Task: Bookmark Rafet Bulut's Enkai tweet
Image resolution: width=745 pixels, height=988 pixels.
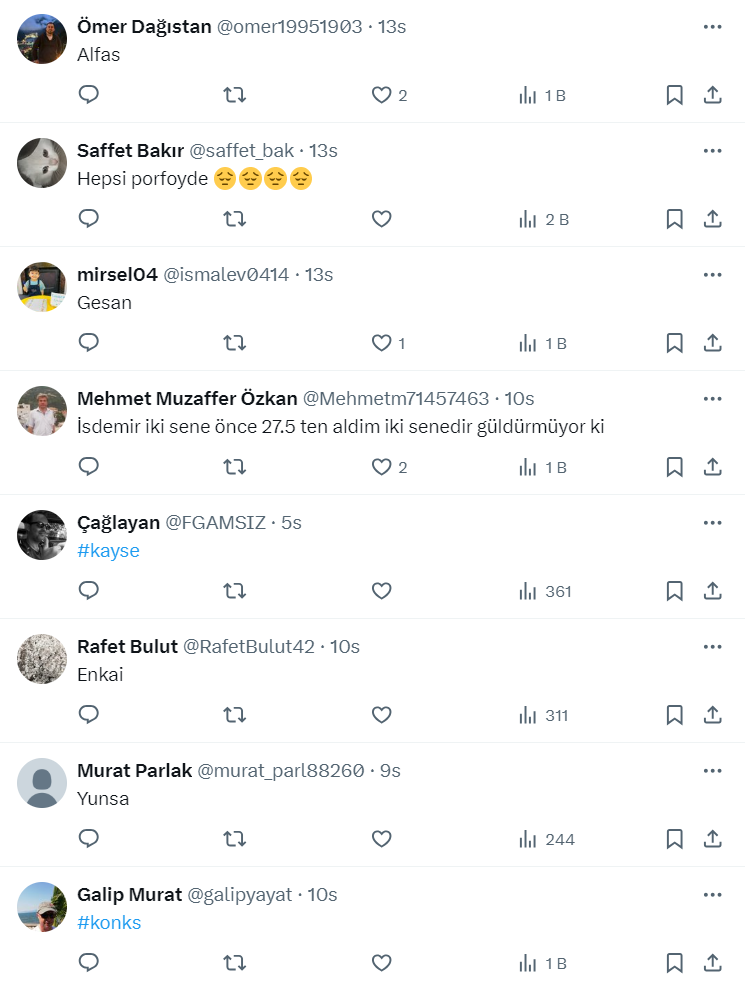Action: coord(675,715)
